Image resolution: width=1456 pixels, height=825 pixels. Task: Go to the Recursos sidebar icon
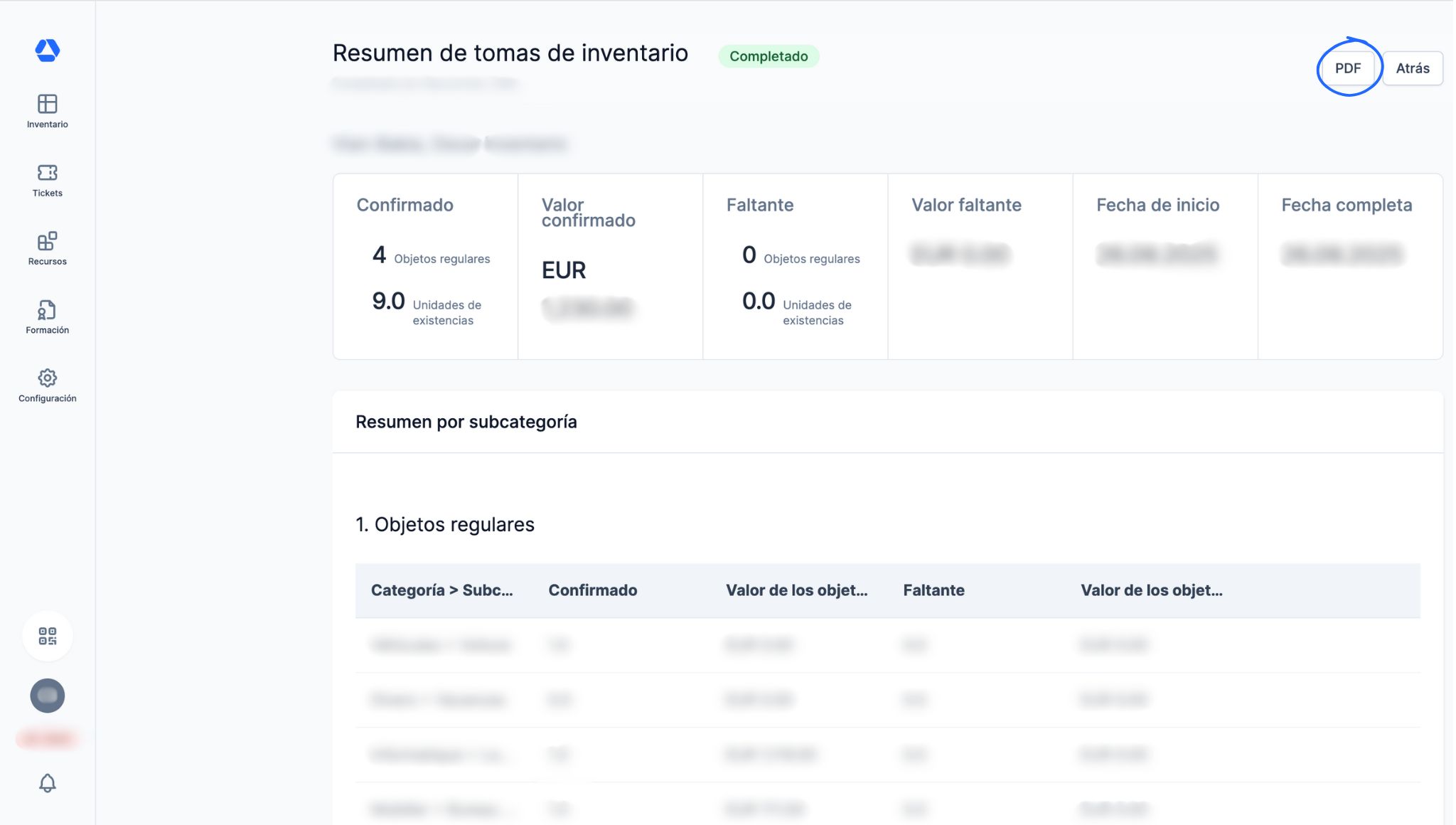click(47, 241)
